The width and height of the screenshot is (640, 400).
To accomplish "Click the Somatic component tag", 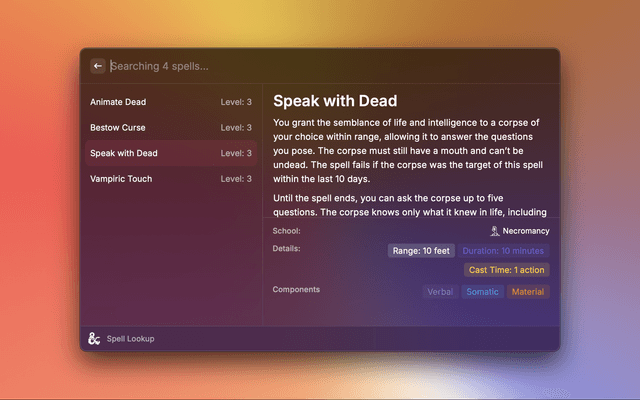I will click(x=482, y=292).
